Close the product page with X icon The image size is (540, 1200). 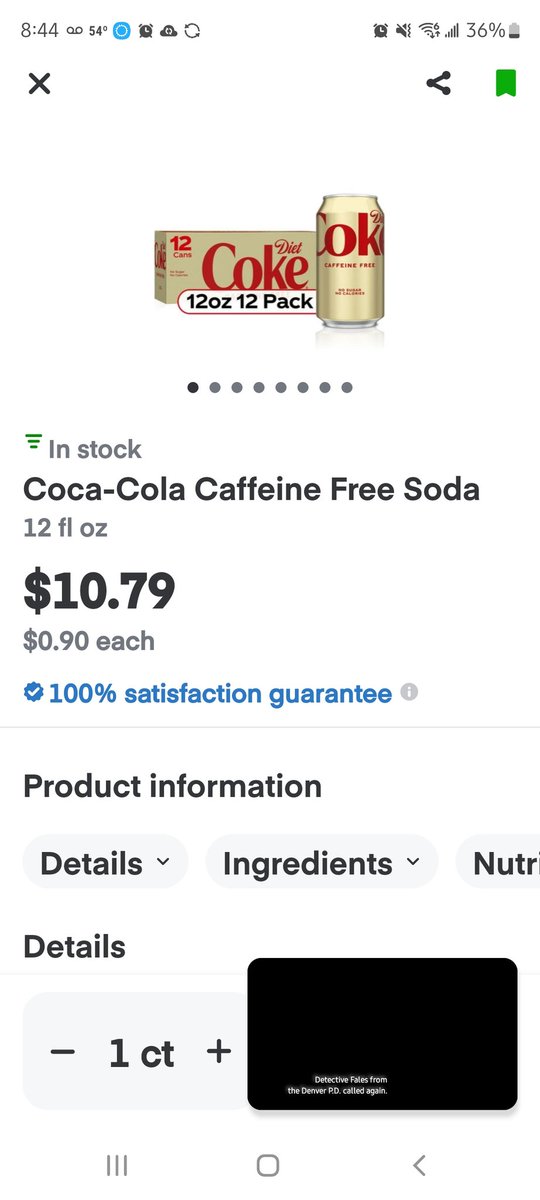pos(39,83)
